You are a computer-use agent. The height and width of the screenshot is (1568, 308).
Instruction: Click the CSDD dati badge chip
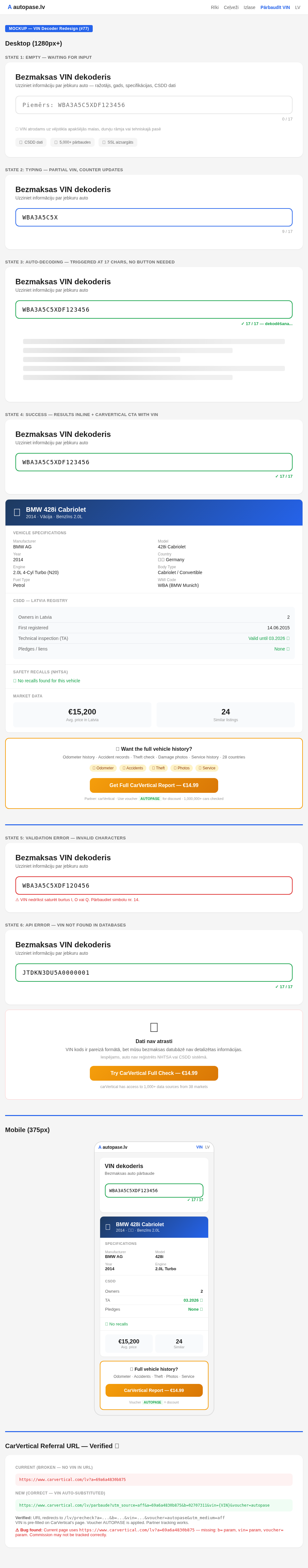pyautogui.click(x=31, y=142)
